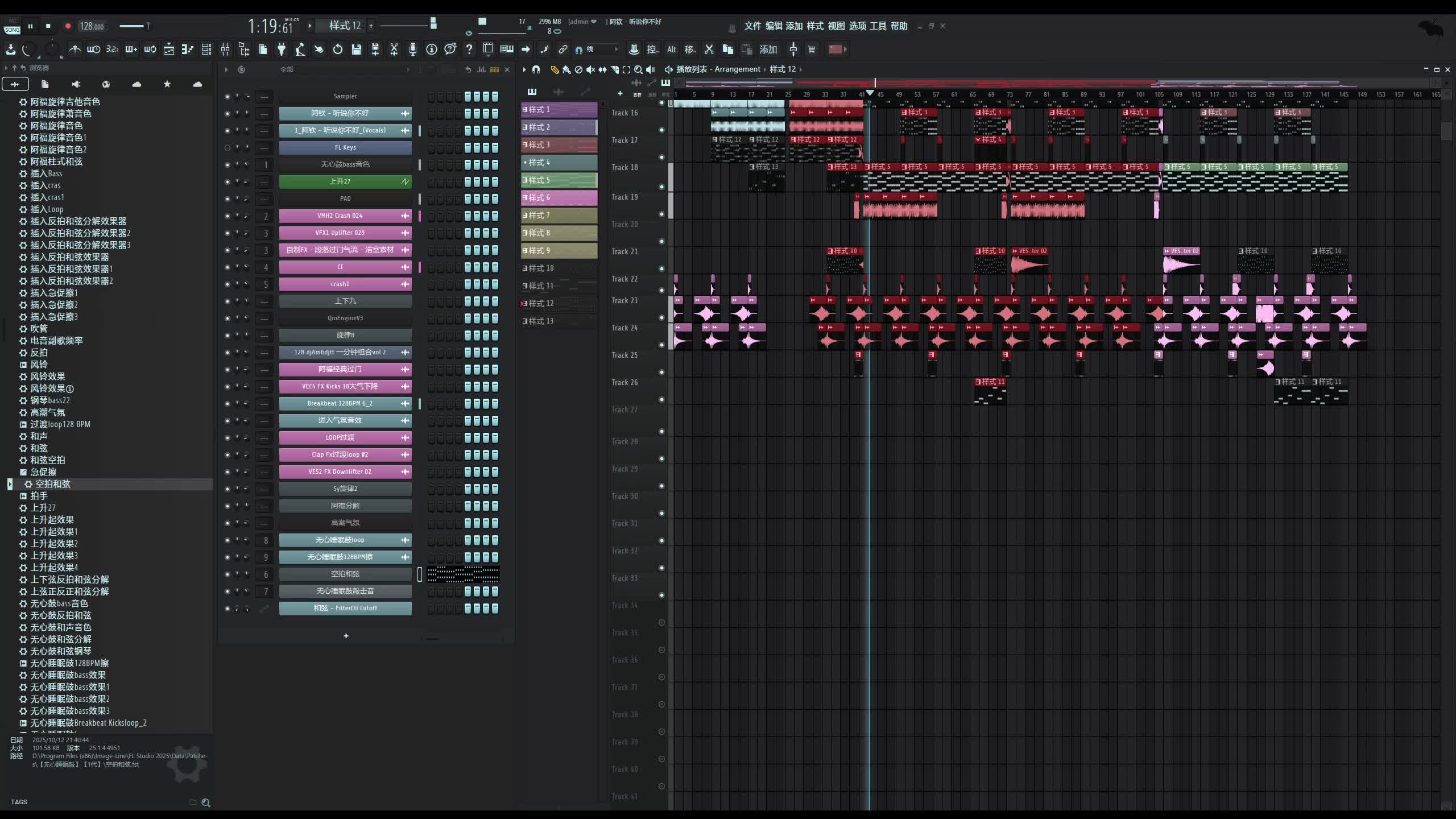Image resolution: width=1456 pixels, height=819 pixels.
Task: Click the microphone recording icon
Action: click(x=413, y=49)
